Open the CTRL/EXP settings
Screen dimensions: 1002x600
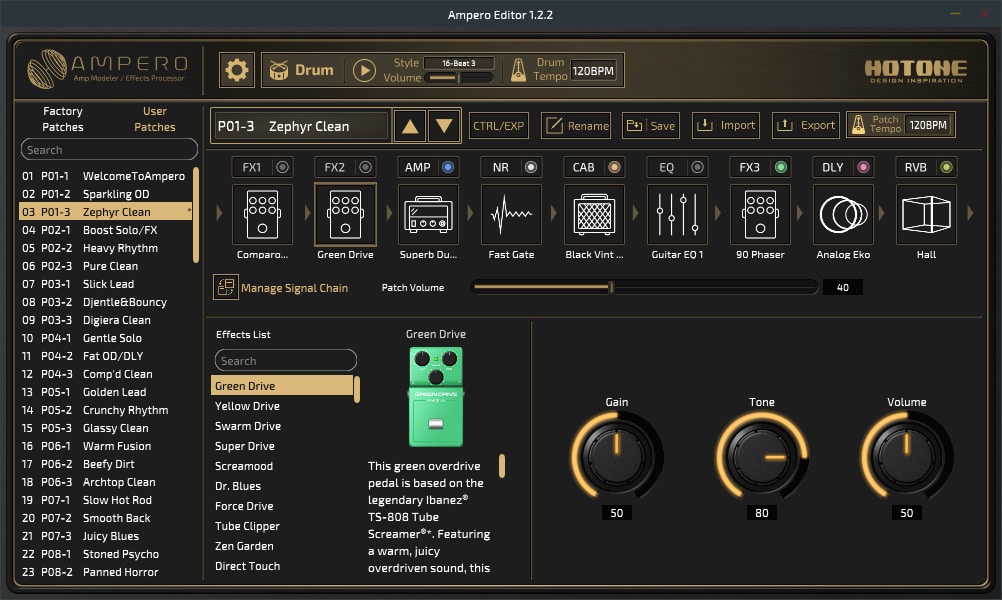(498, 126)
